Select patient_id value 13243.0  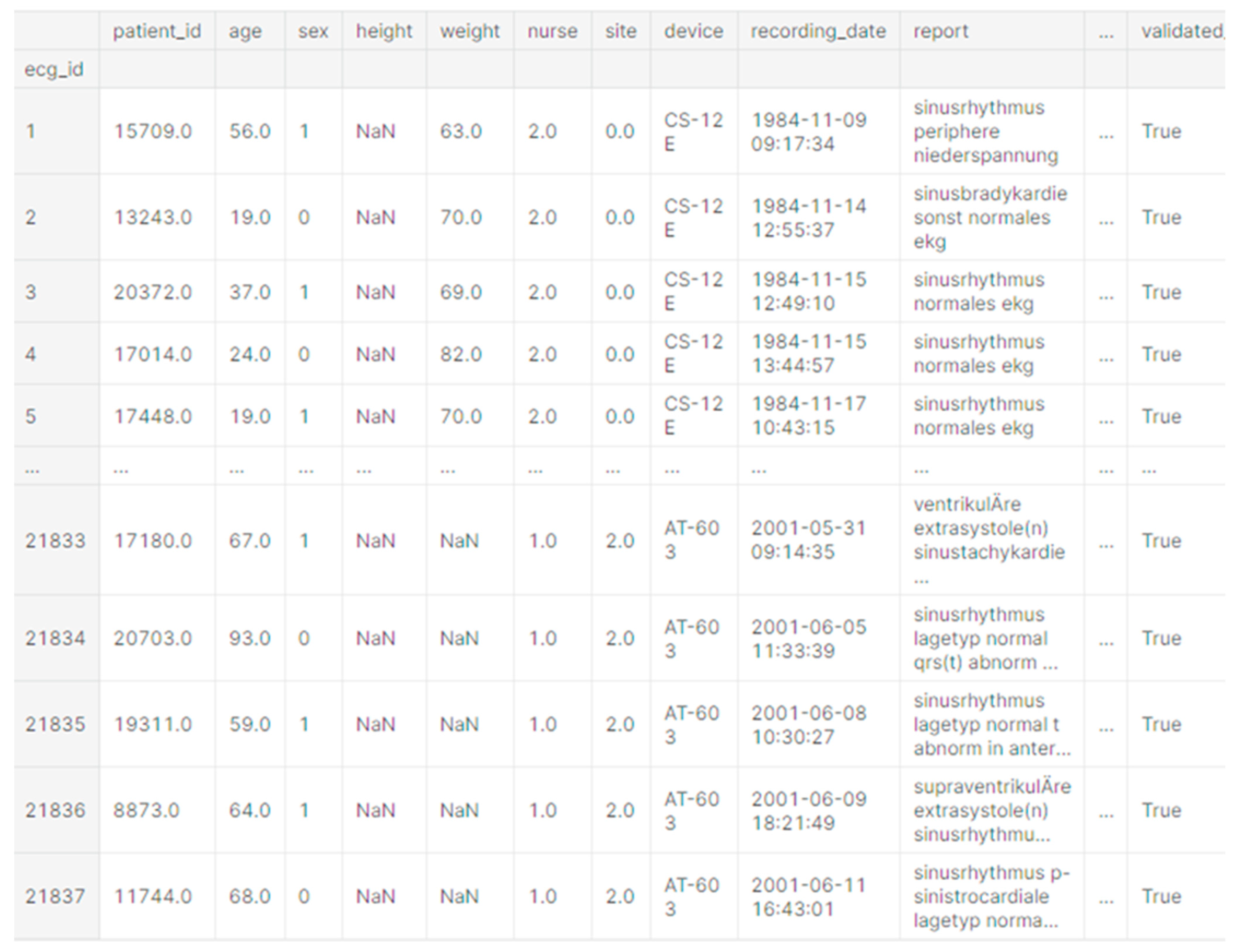[x=153, y=218]
